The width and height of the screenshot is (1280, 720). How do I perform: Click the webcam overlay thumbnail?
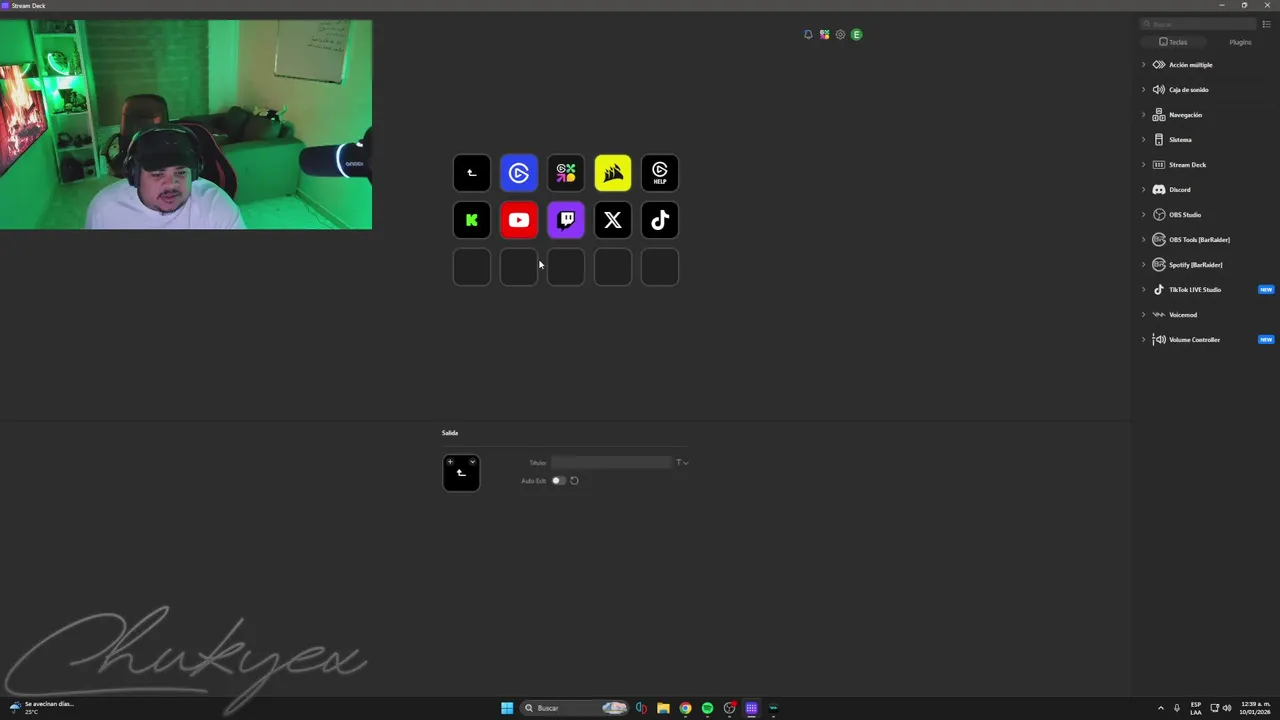pos(186,124)
